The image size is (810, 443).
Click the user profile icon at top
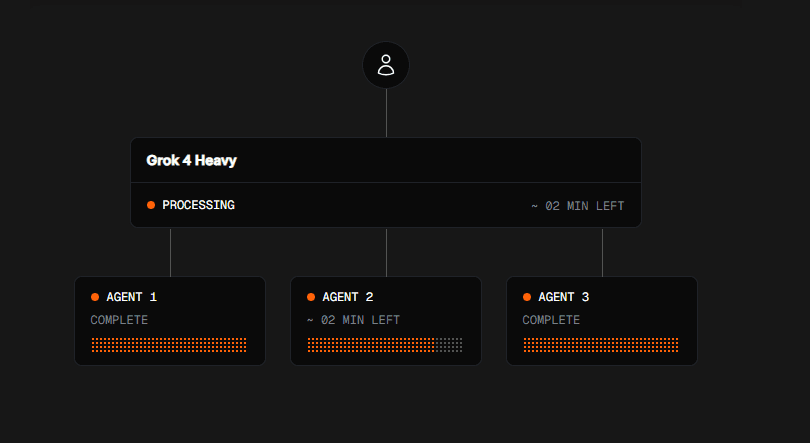(386, 65)
